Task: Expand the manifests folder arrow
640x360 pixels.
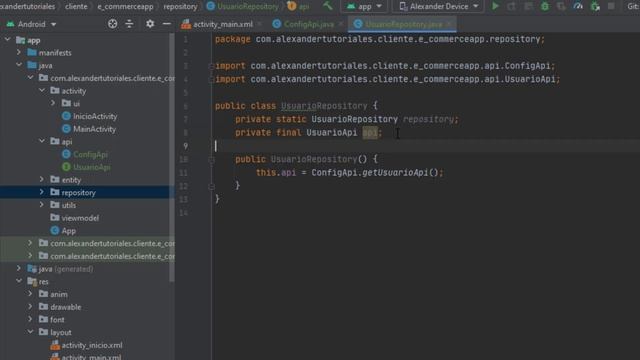Action: [19, 52]
